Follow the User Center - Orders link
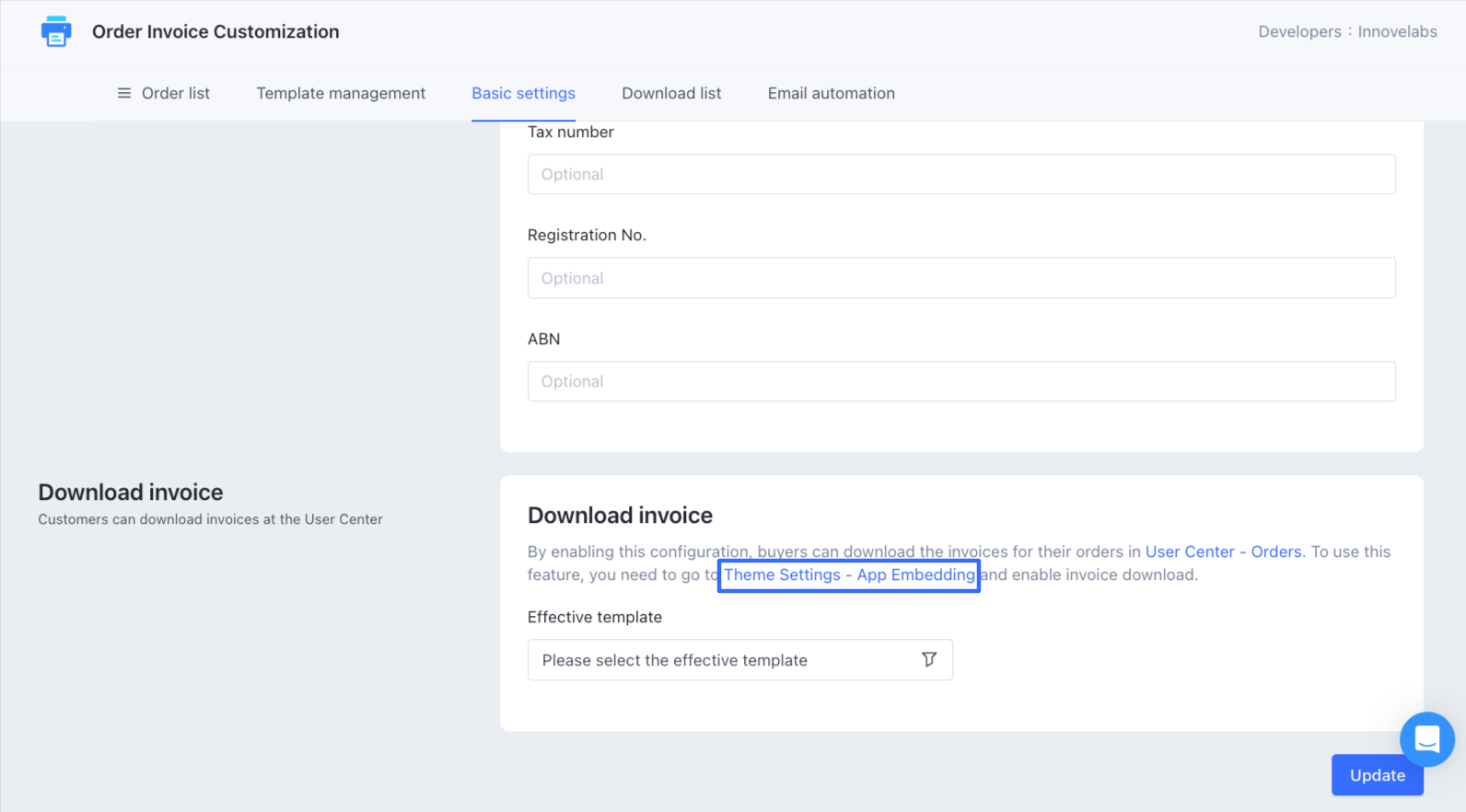 click(1223, 551)
